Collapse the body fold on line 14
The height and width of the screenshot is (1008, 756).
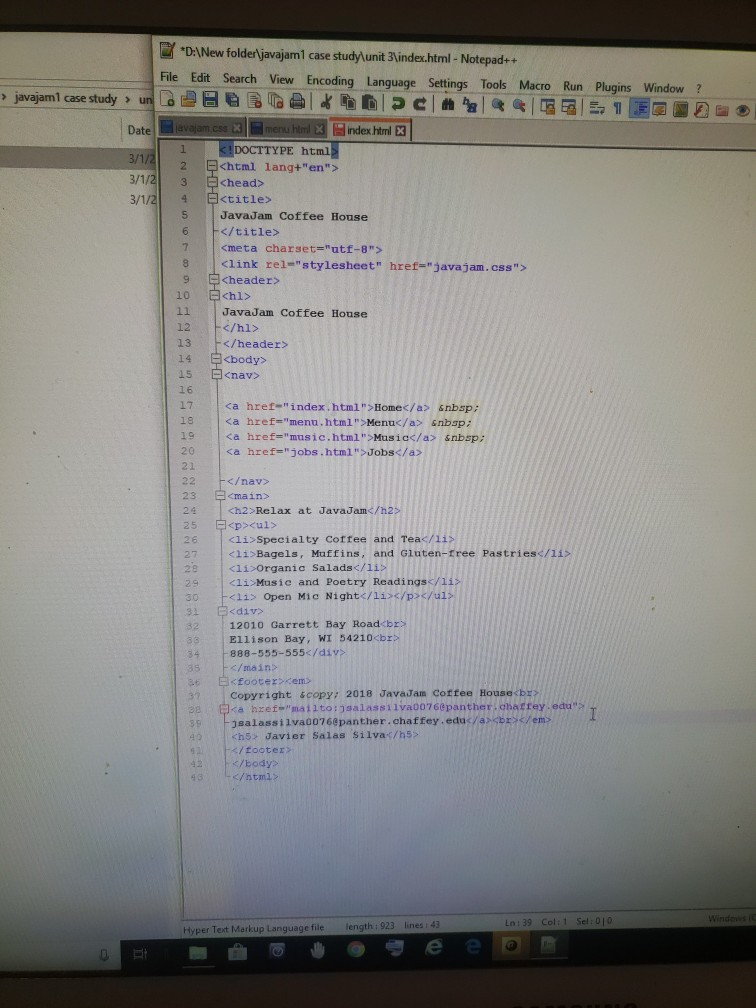(217, 359)
